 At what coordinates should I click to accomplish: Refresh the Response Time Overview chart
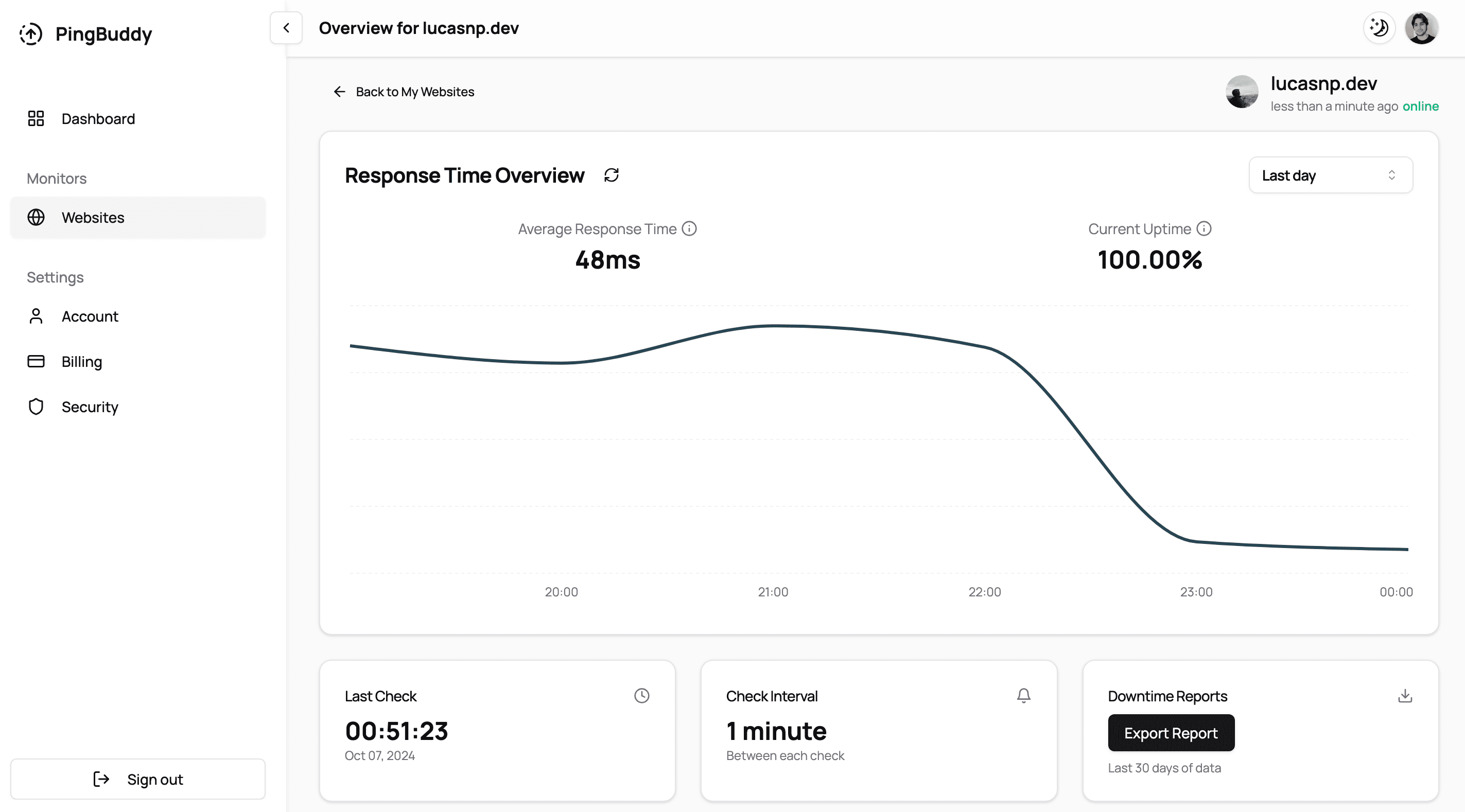612,175
